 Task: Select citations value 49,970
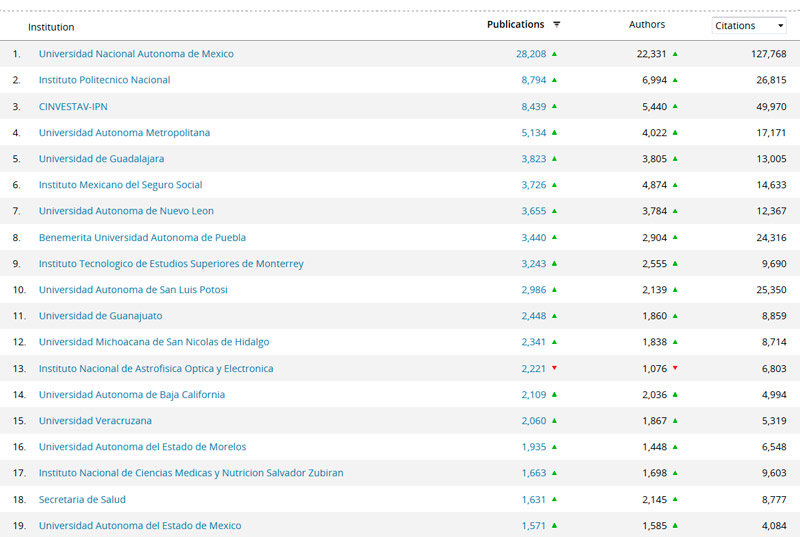click(771, 107)
